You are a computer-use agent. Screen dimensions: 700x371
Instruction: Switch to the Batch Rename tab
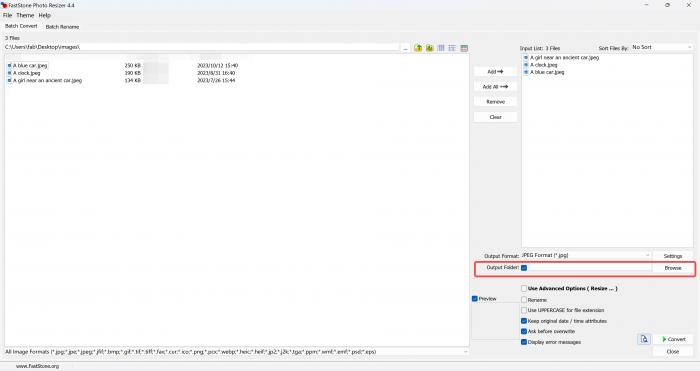pyautogui.click(x=62, y=27)
